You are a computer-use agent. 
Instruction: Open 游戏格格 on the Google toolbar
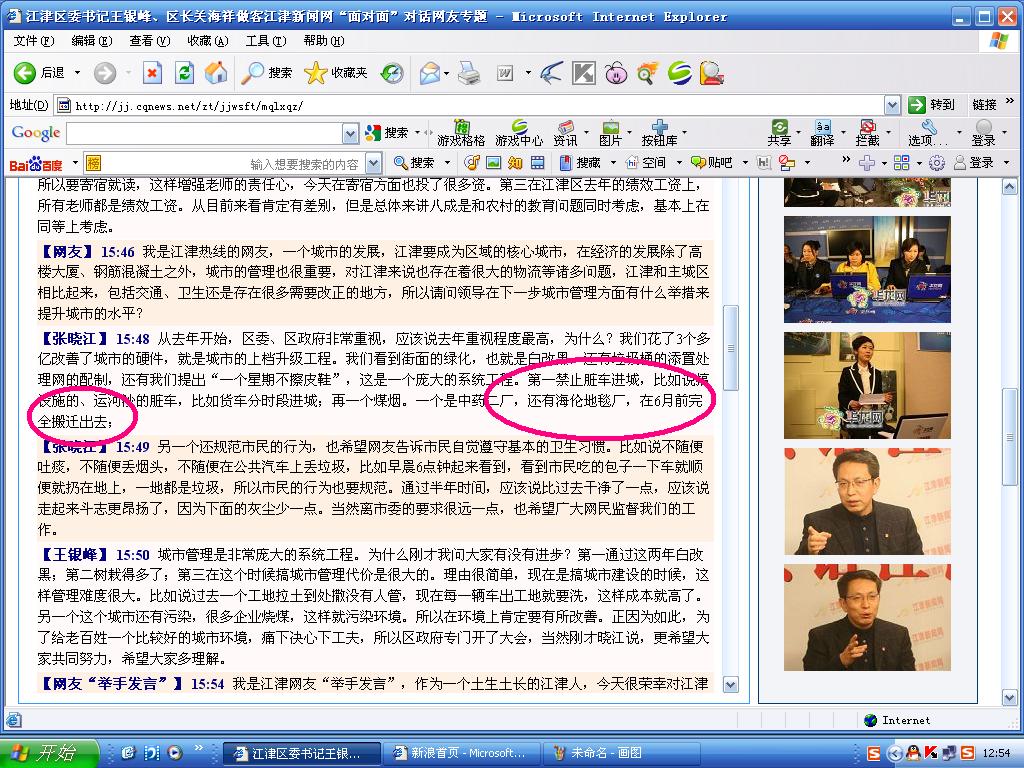point(461,133)
